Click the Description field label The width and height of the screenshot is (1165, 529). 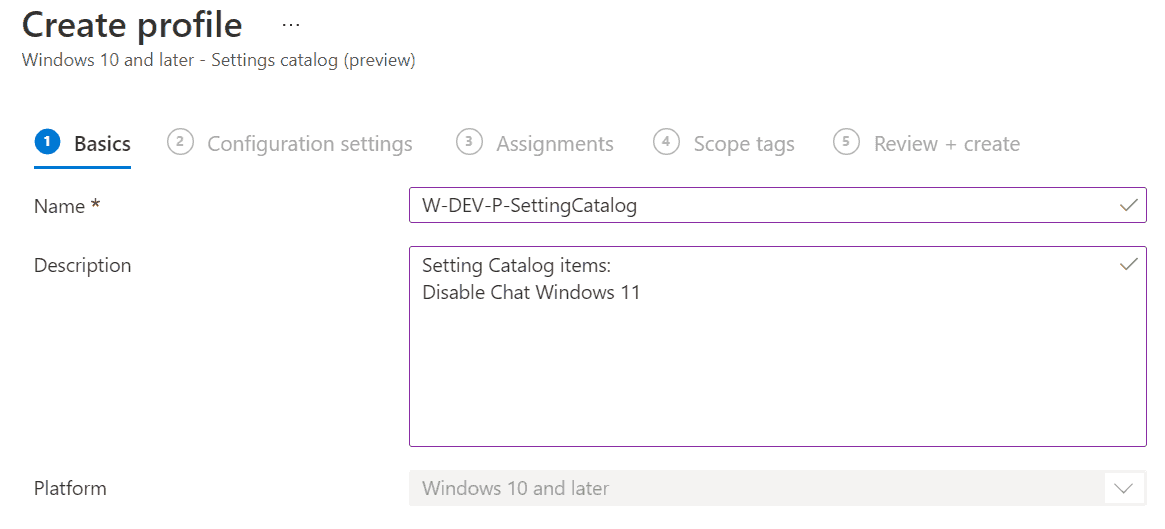(82, 265)
